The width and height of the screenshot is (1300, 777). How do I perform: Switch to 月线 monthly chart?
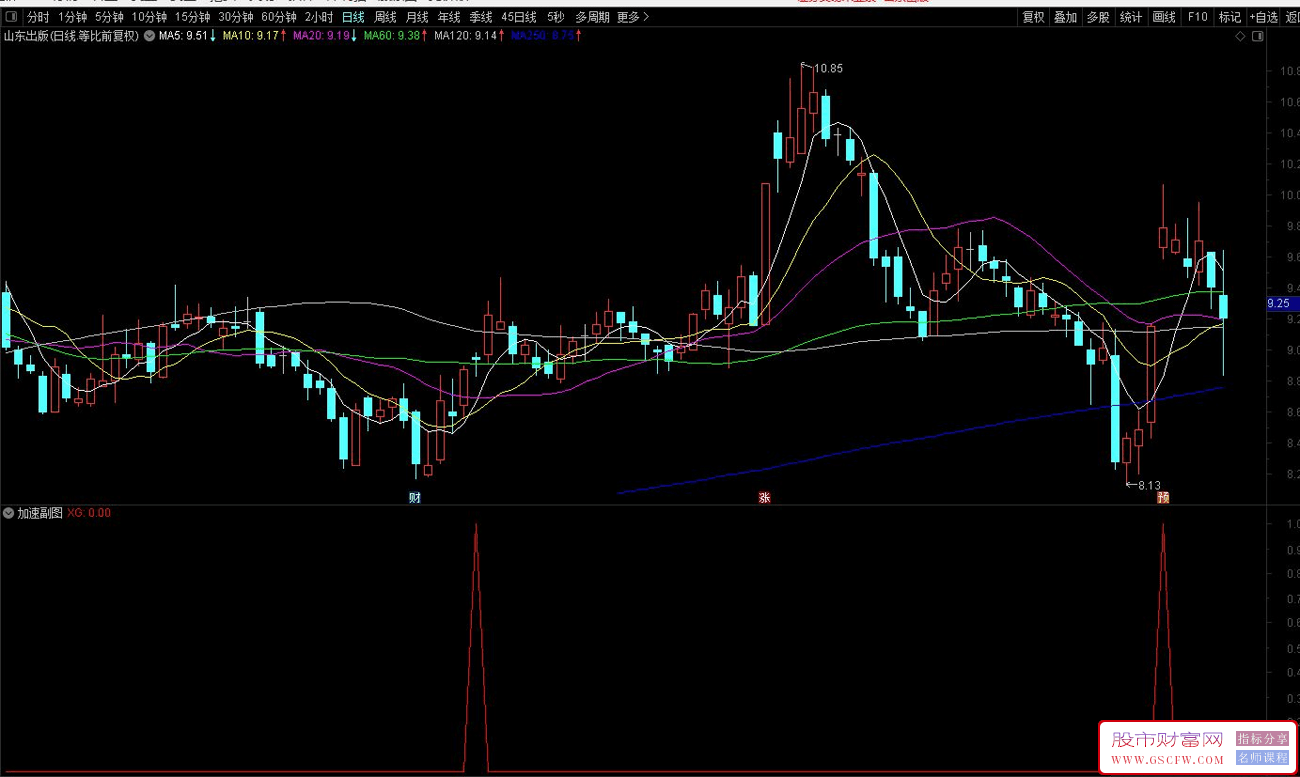(x=417, y=17)
